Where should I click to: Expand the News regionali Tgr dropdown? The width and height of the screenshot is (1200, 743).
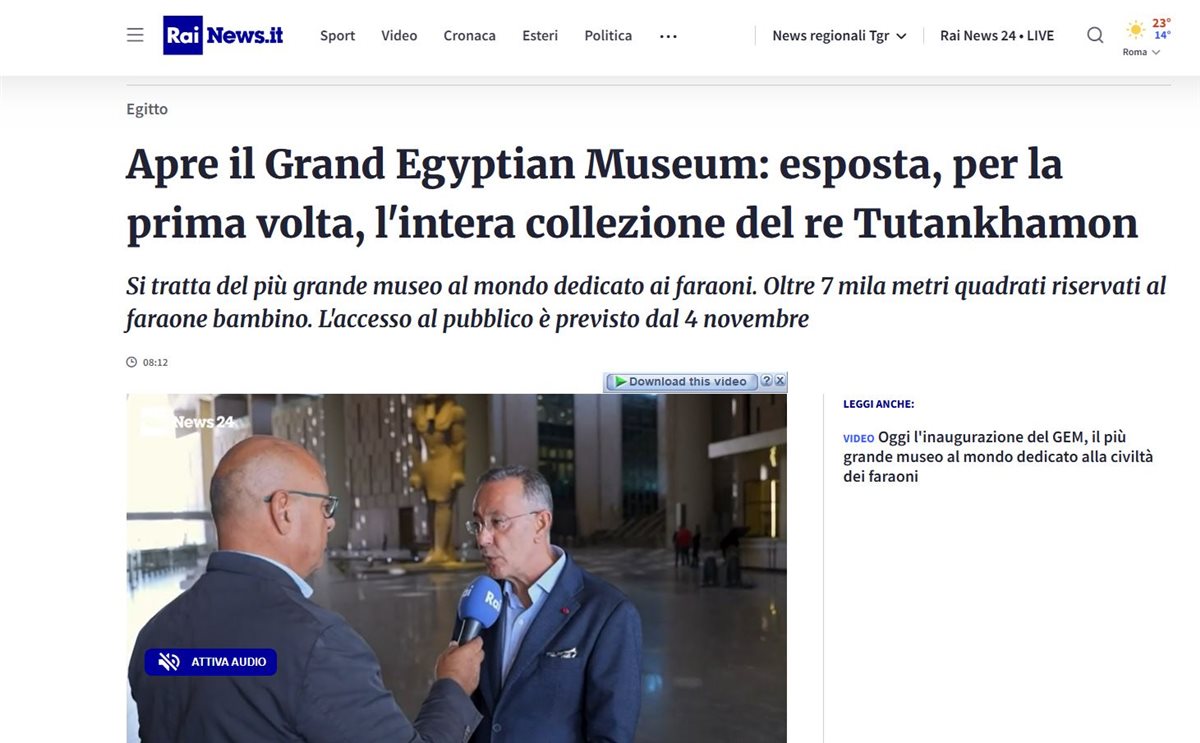(x=839, y=35)
